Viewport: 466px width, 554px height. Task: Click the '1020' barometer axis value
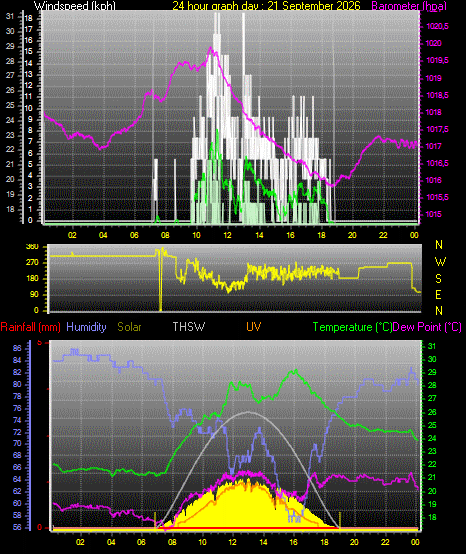[x=434, y=43]
